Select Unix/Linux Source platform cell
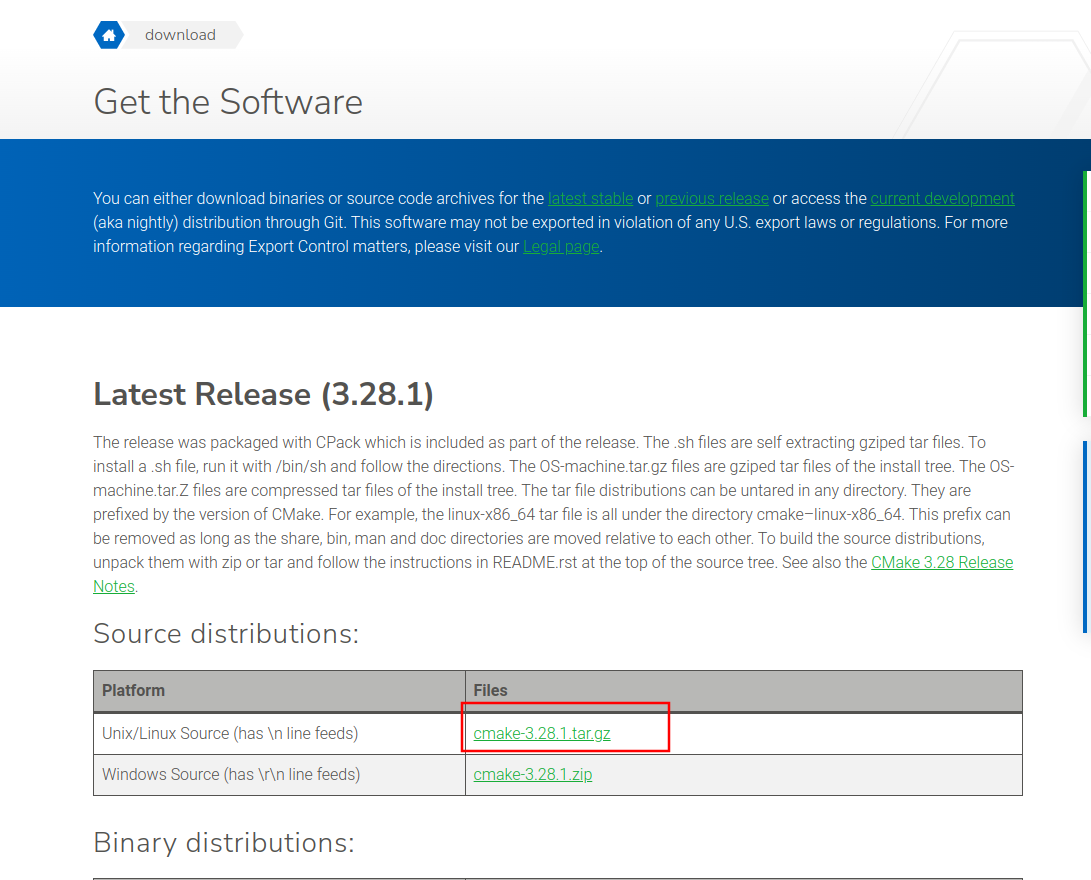1091x880 pixels. [279, 734]
